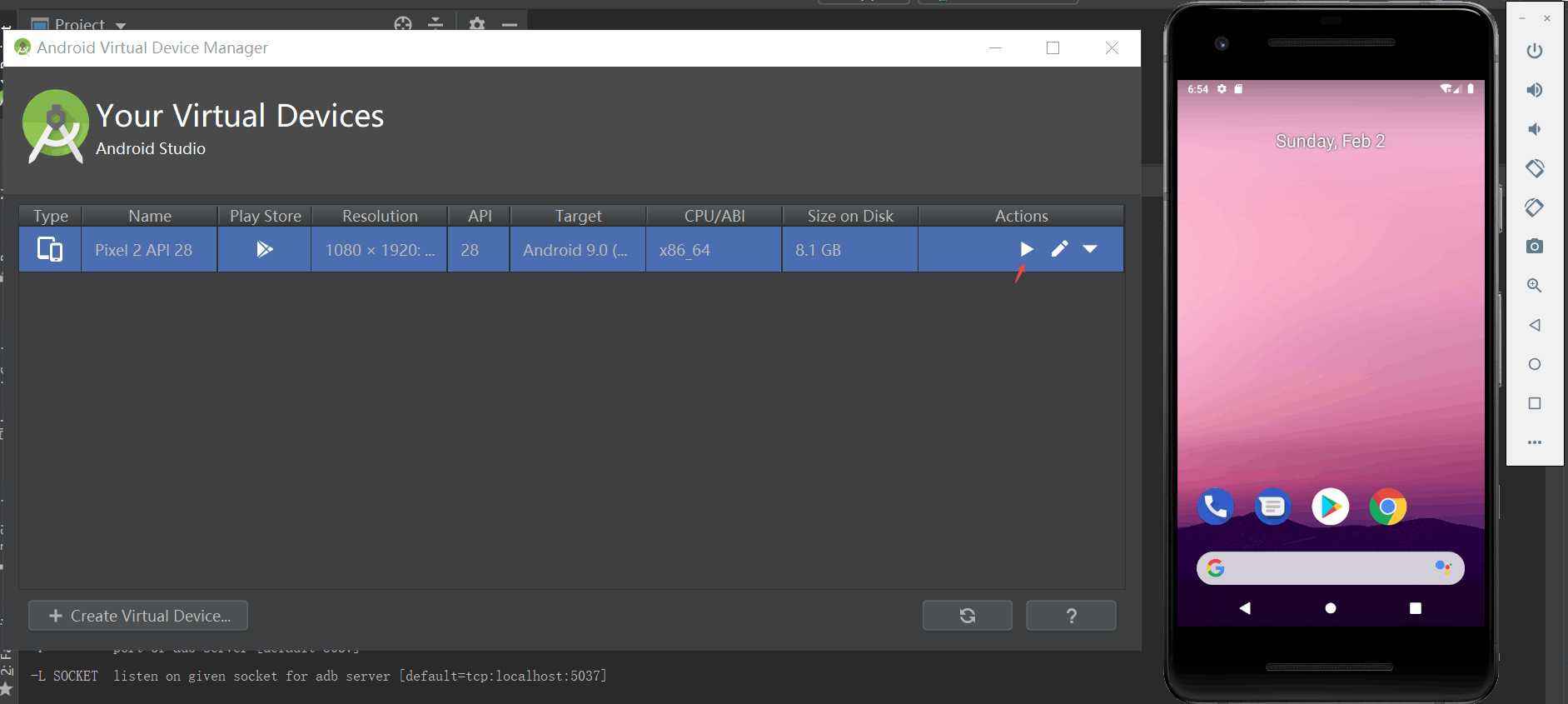Image resolution: width=1568 pixels, height=704 pixels.
Task: Increase emulator volume
Action: [x=1535, y=90]
